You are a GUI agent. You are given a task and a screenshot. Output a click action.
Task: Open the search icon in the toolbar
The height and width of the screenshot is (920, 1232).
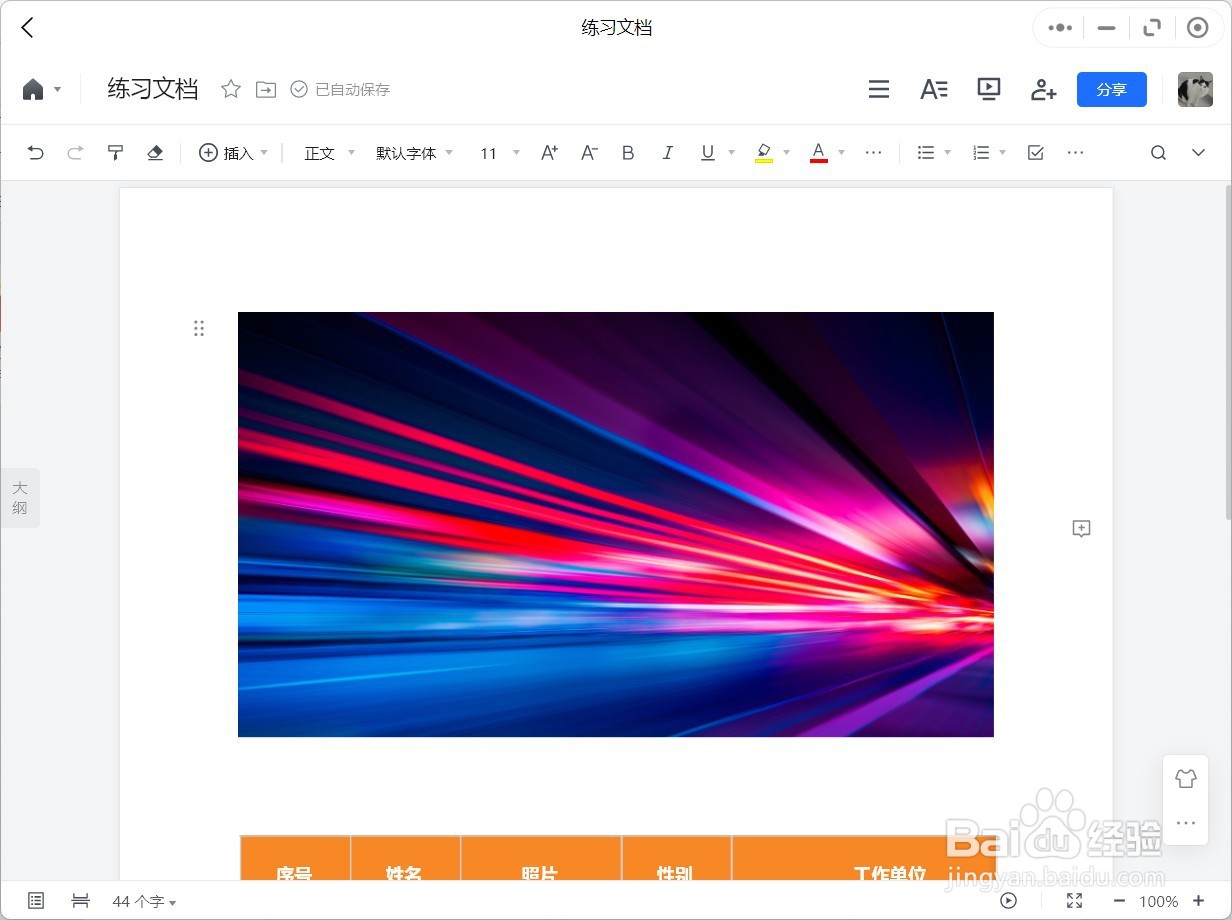[x=1157, y=152]
